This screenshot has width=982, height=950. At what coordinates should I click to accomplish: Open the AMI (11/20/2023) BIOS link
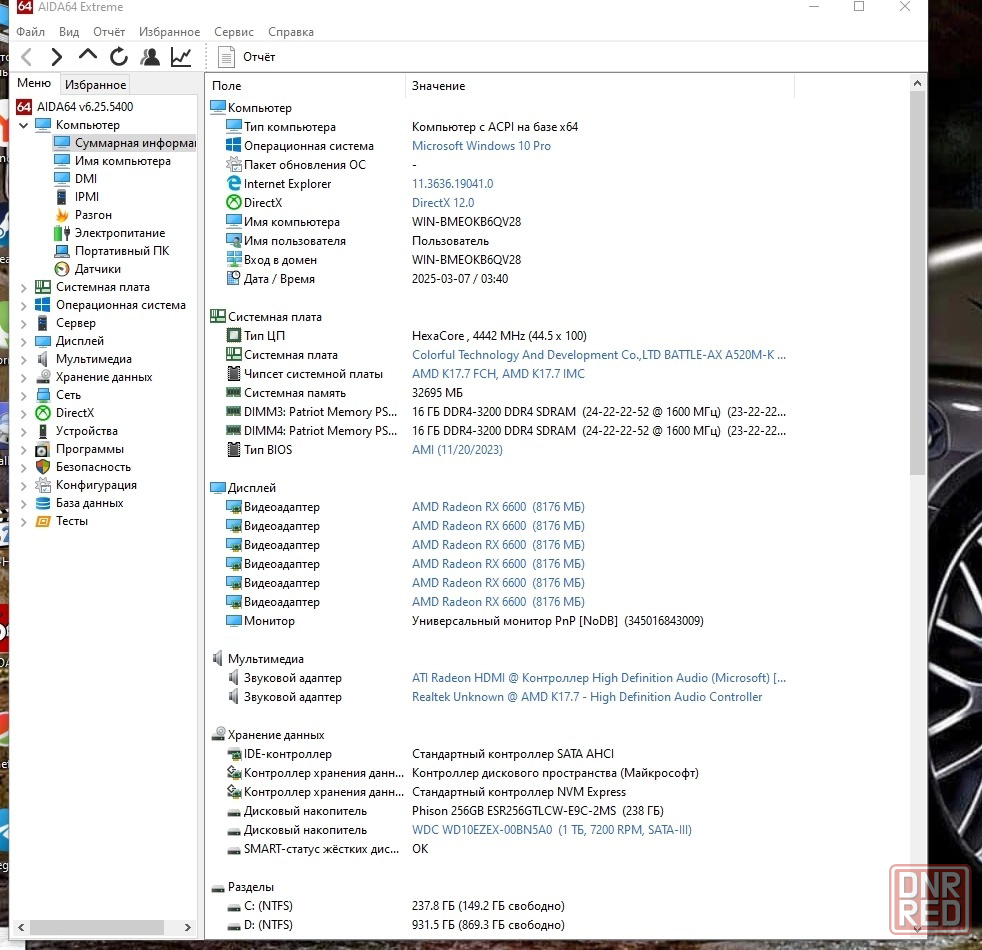click(457, 450)
